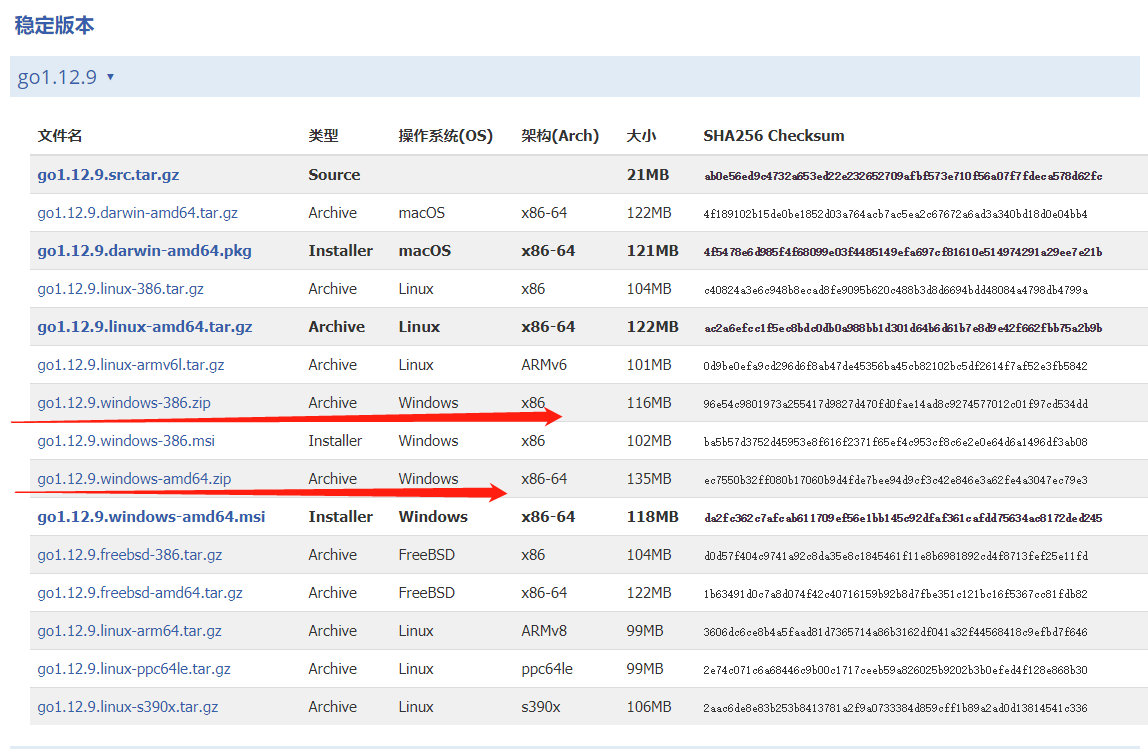Click Installer cell in windows-386.msi row
Screen dimensions: 1148x749
(x=335, y=441)
